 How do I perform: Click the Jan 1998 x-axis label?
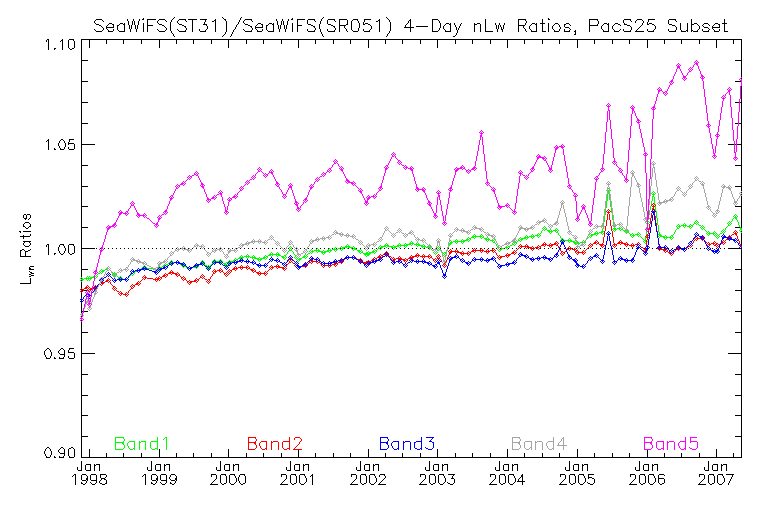click(89, 473)
